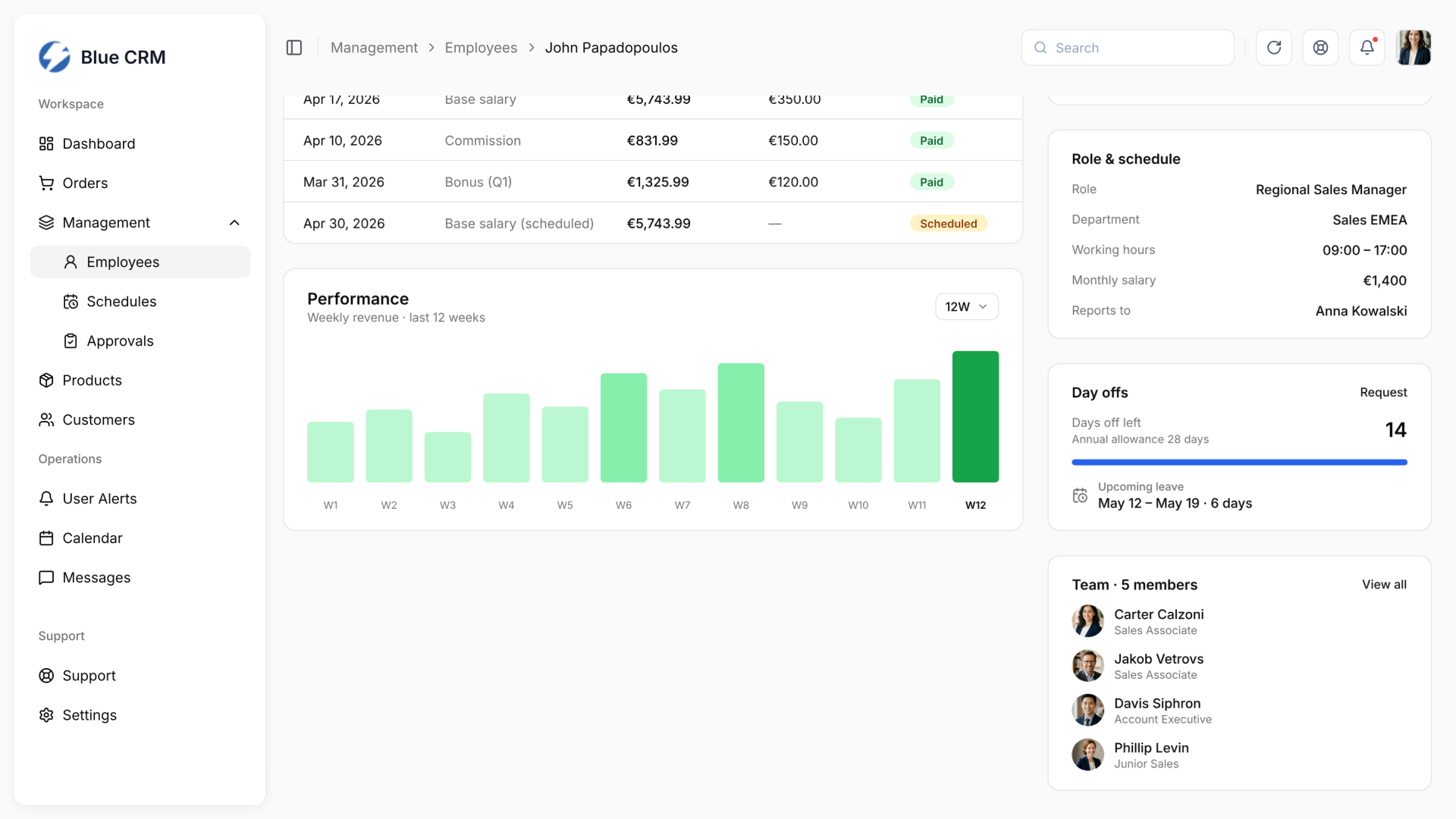Open Approvals submenu item
The height and width of the screenshot is (819, 1456).
tap(140, 340)
